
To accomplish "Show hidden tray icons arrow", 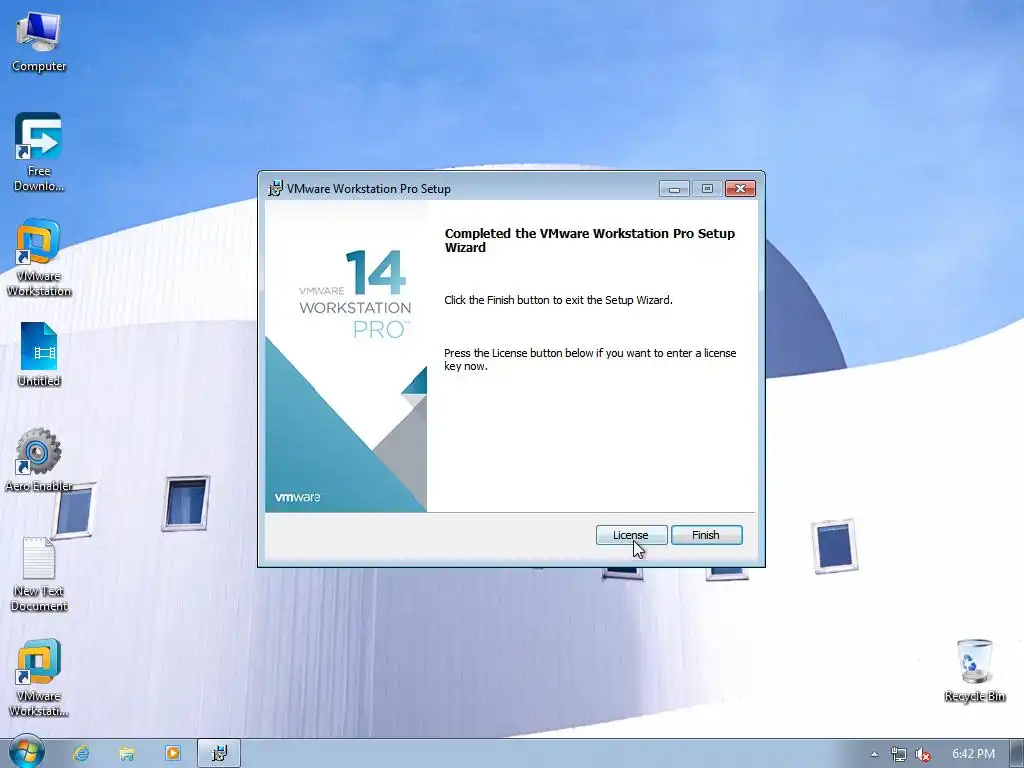I will coord(874,754).
